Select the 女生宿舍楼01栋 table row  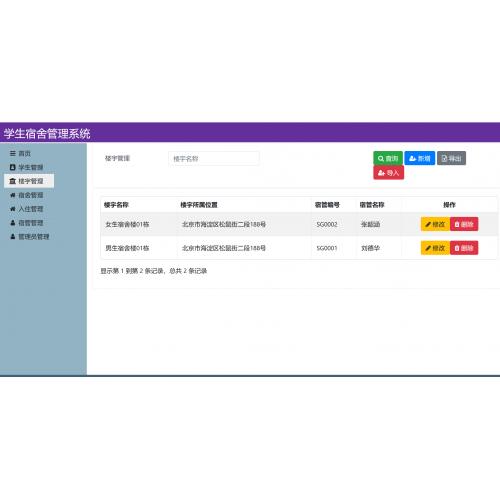299,224
